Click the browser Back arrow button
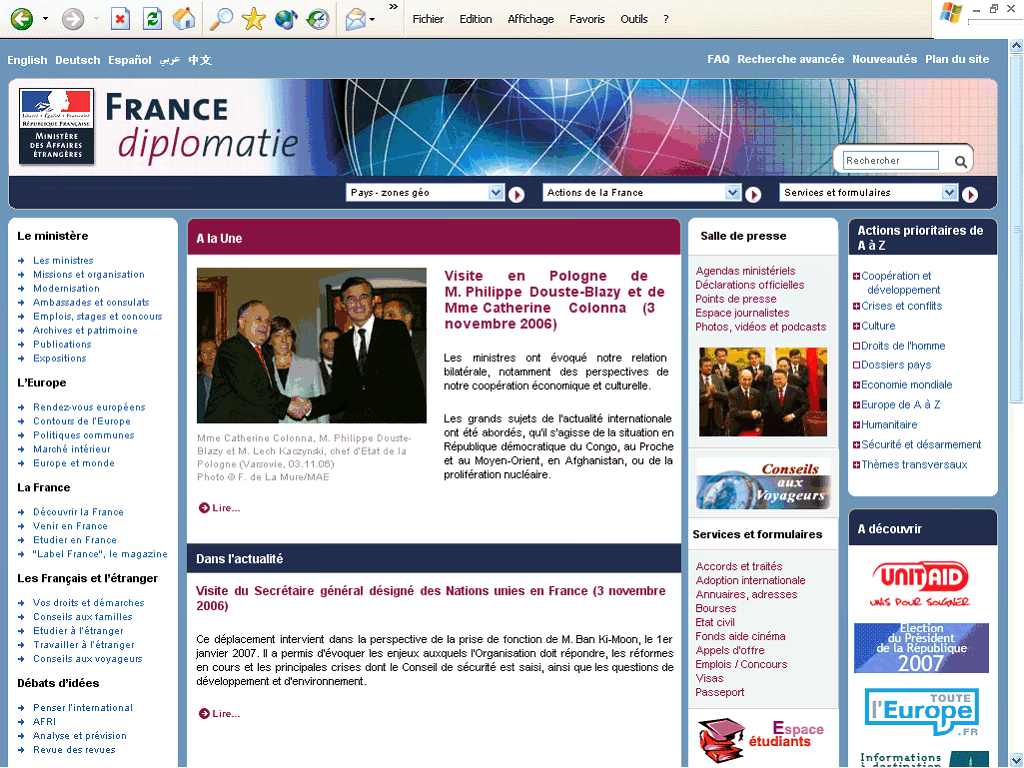The height and width of the screenshot is (768, 1024). pyautogui.click(x=21, y=19)
